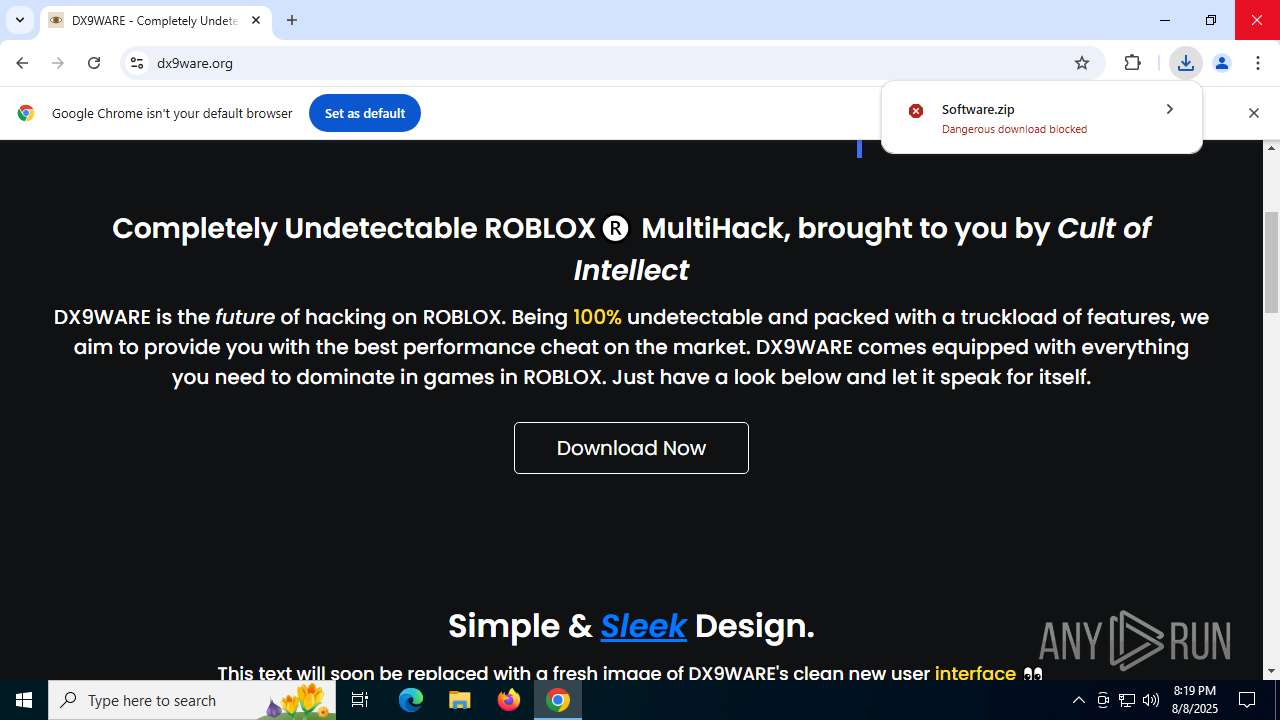Viewport: 1280px width, 720px height.
Task: Open the Chrome profile icon
Action: point(1222,63)
